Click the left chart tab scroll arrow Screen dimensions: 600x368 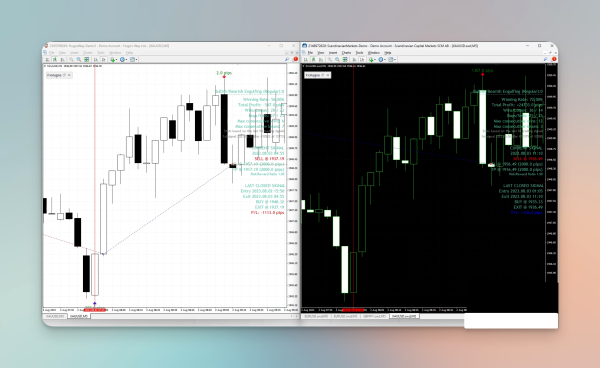[x=292, y=316]
